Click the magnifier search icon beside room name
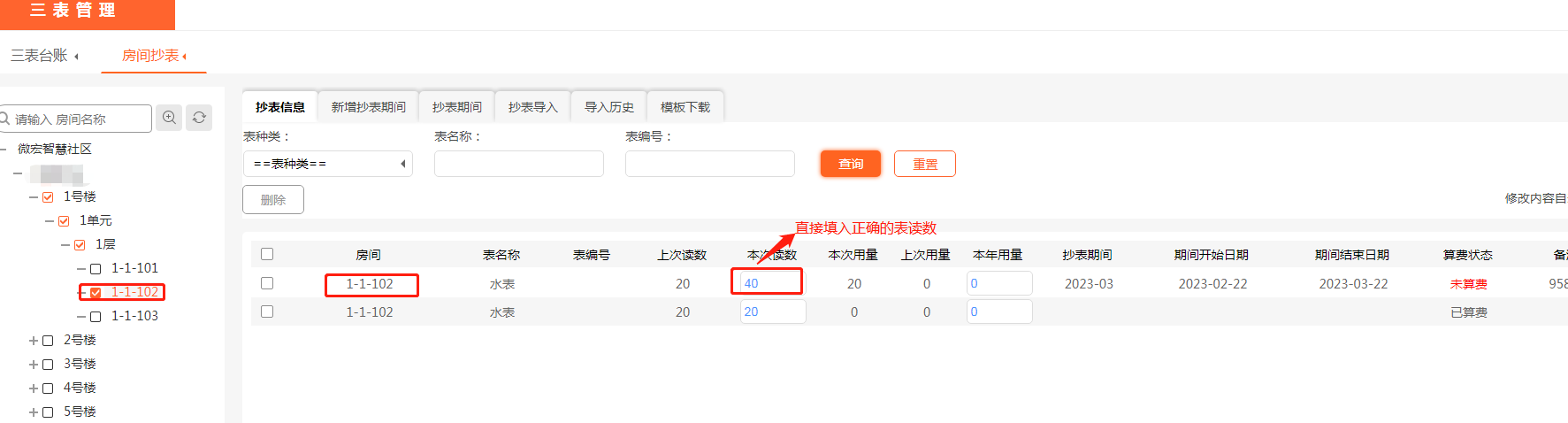Viewport: 1568px width, 423px height. pyautogui.click(x=169, y=118)
